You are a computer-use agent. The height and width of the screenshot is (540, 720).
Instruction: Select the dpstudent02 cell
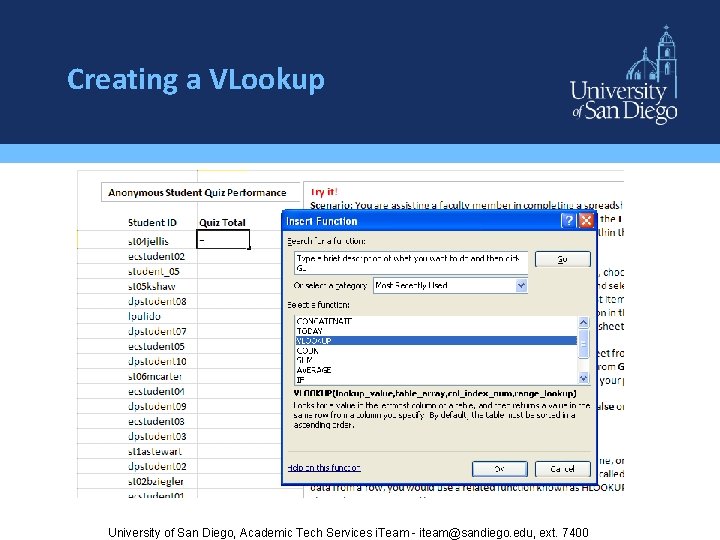click(x=157, y=466)
